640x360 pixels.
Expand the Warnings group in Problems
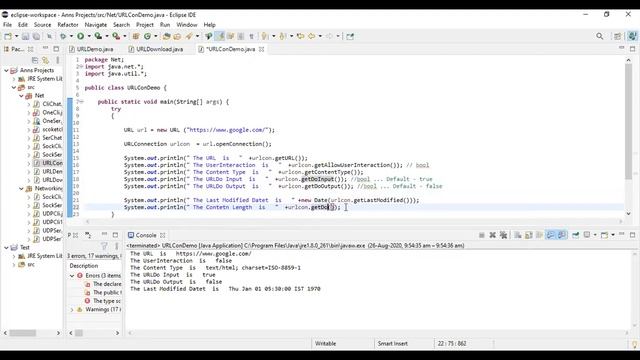click(72, 310)
